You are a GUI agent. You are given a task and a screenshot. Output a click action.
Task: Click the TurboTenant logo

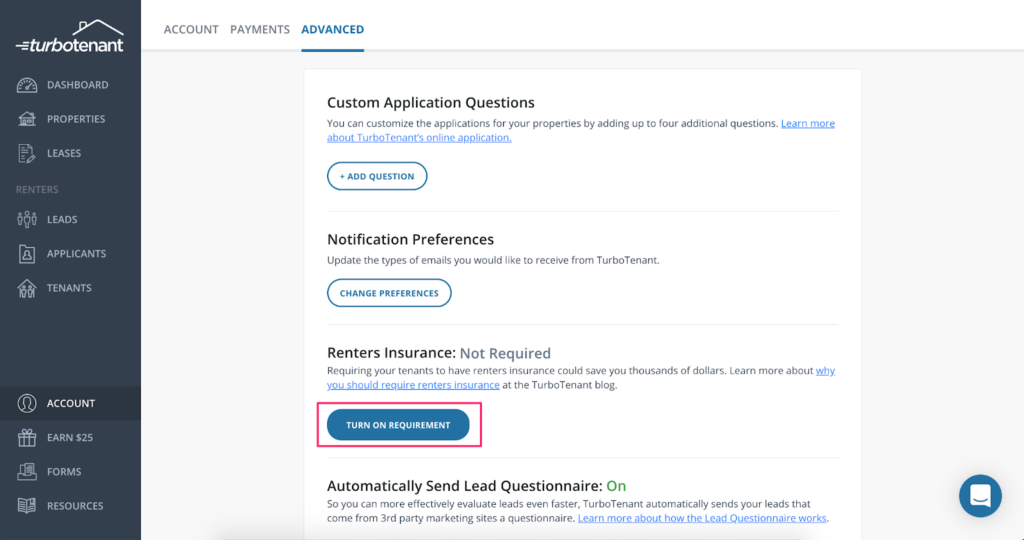70,37
